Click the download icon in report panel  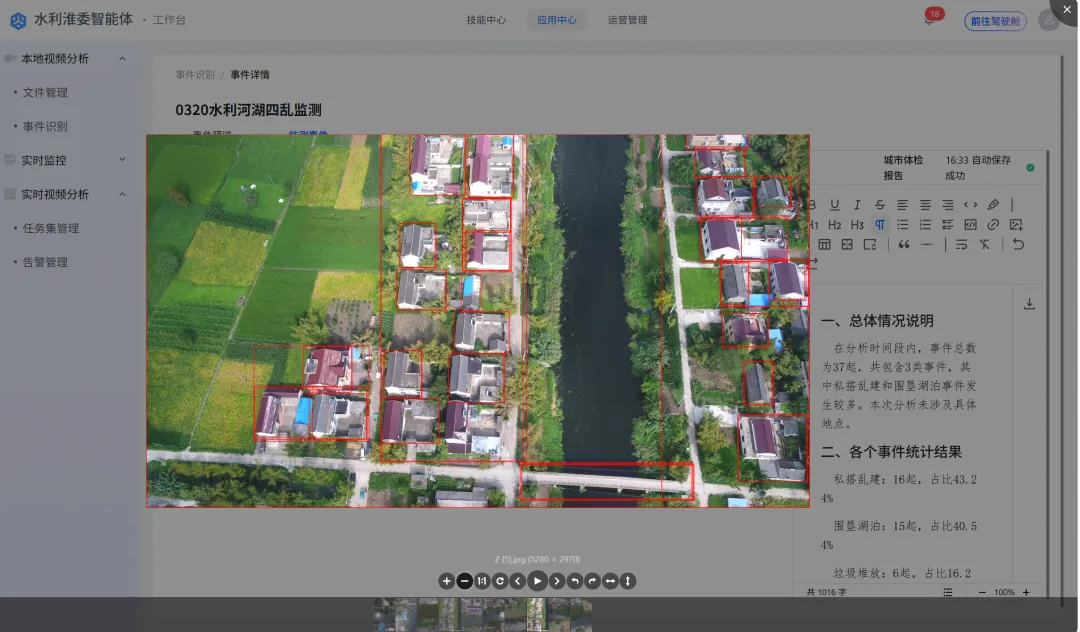coord(1029,304)
